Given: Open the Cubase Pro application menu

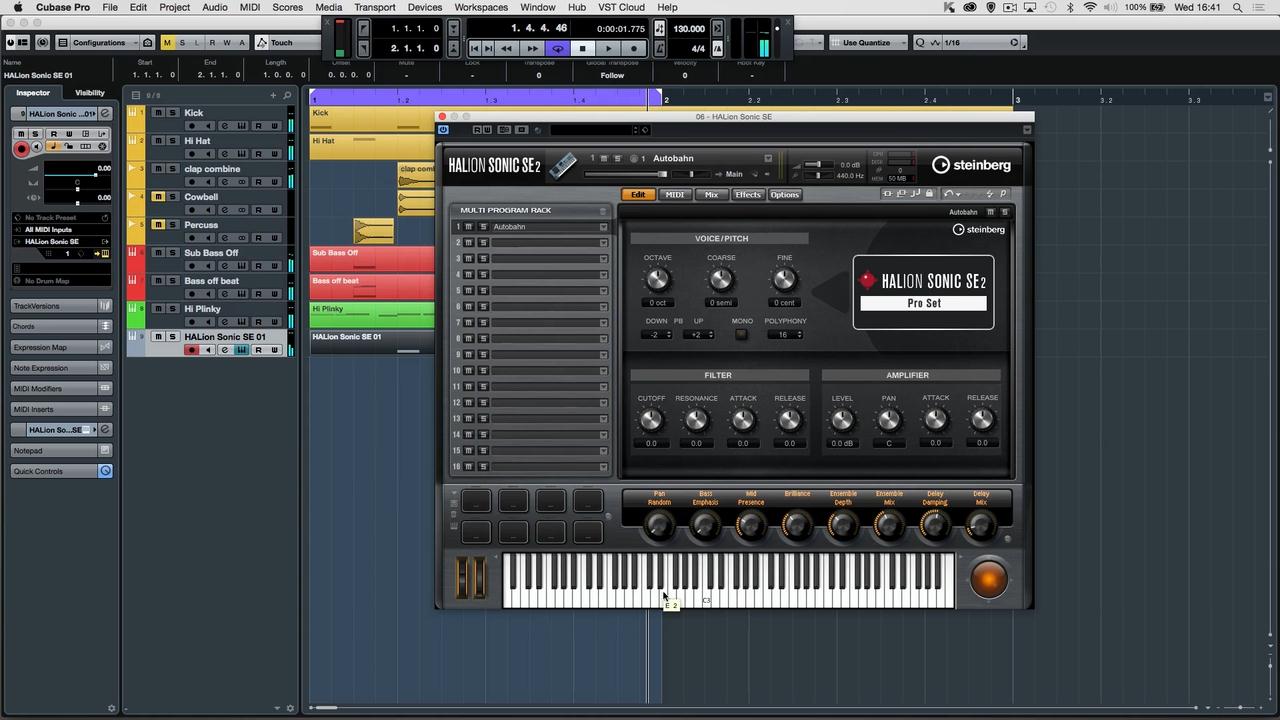Looking at the screenshot, I should (x=63, y=7).
